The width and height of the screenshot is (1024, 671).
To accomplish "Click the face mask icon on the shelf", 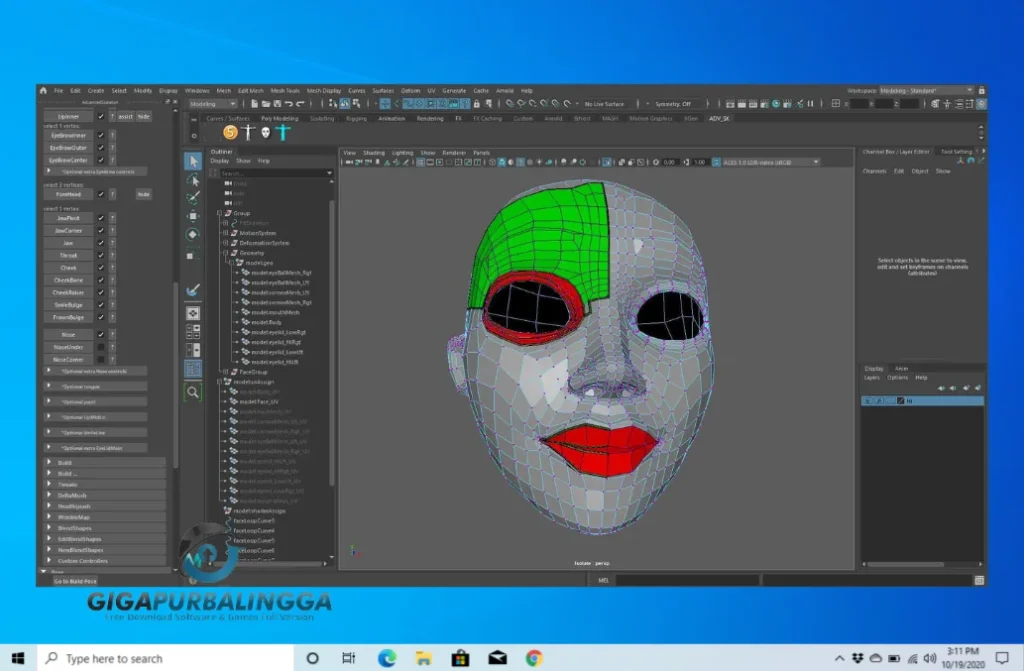I will pyautogui.click(x=265, y=131).
